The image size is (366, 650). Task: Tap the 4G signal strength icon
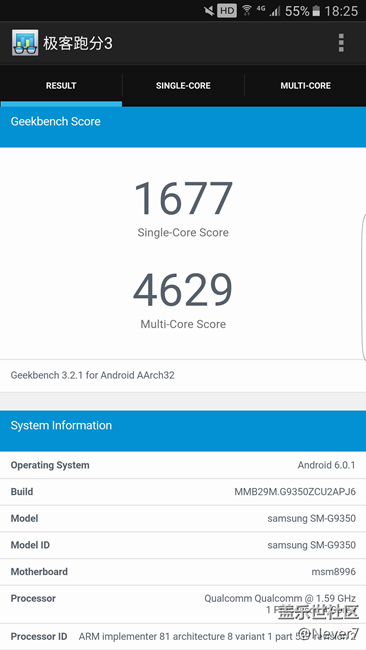268,11
